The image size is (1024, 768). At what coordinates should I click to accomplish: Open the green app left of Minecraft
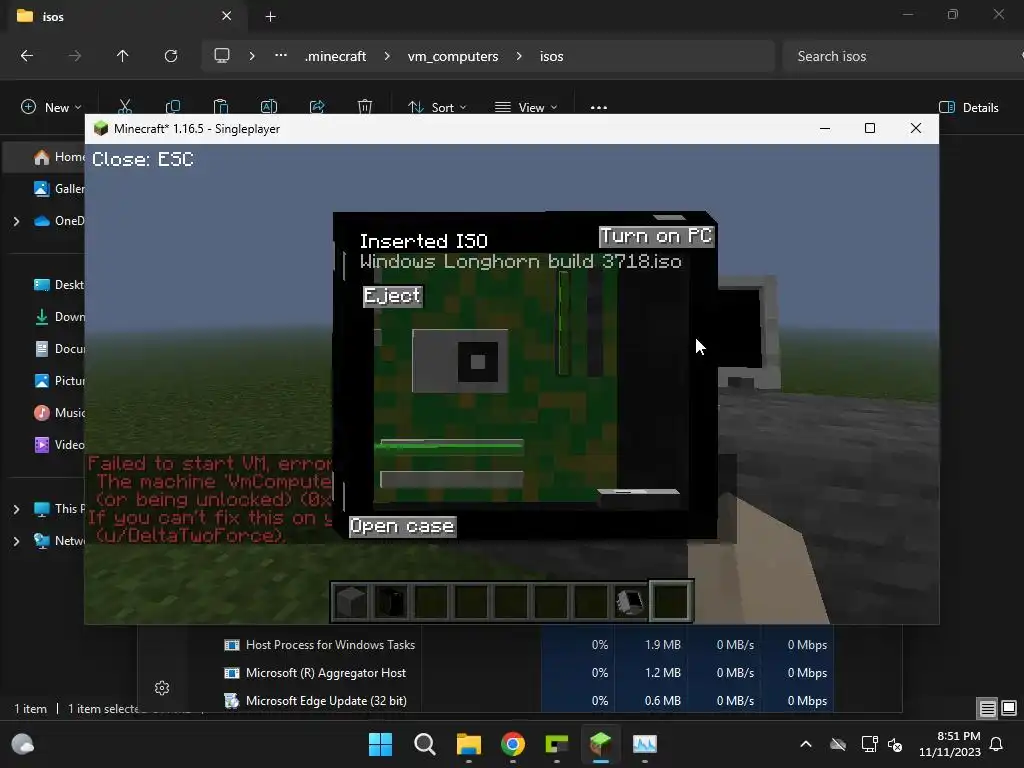point(556,744)
